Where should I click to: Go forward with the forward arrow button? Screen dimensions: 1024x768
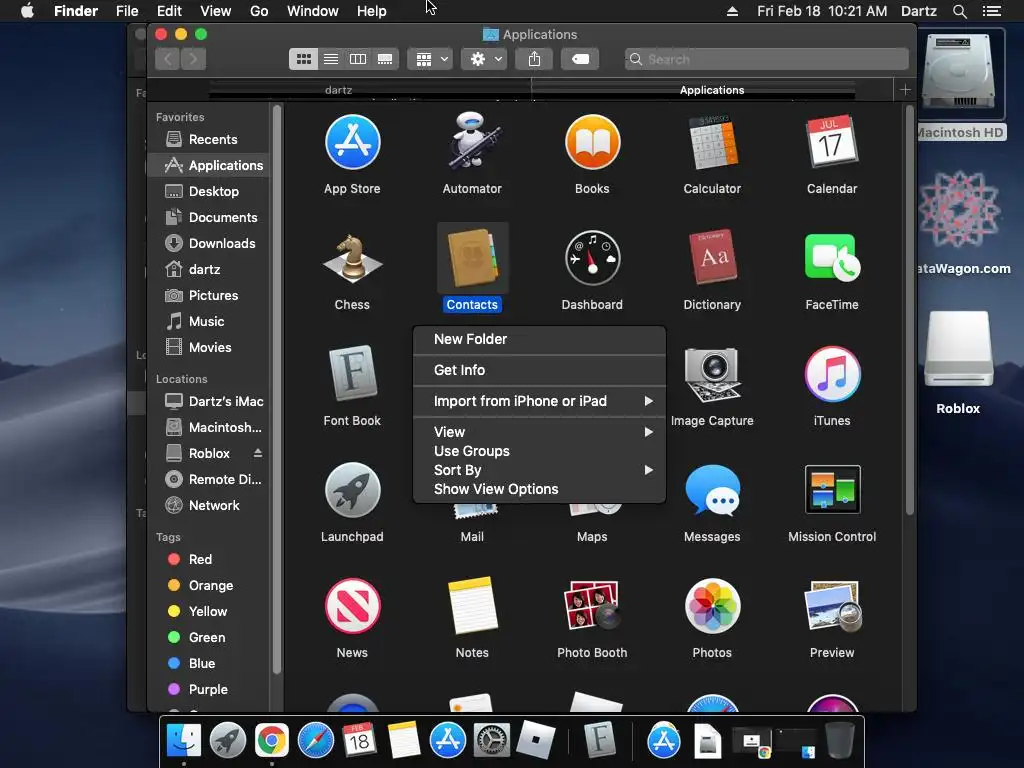click(193, 59)
